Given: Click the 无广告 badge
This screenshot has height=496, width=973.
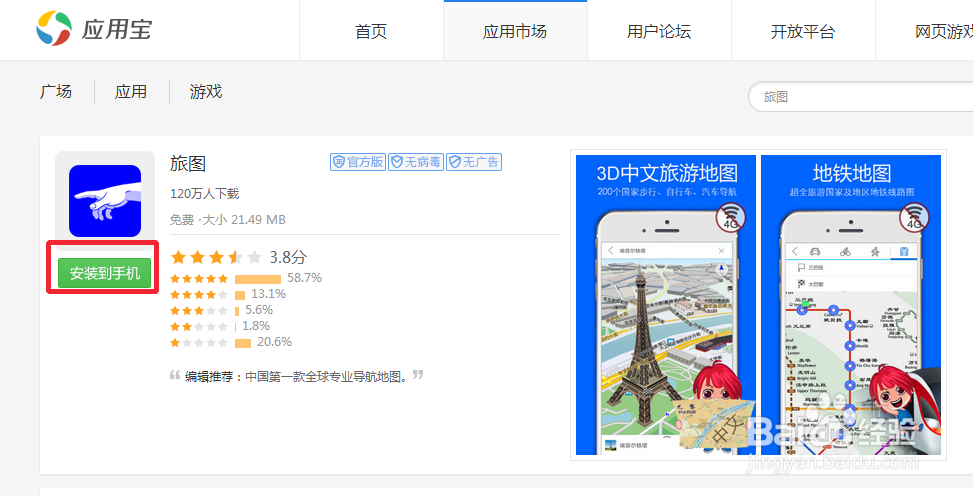Looking at the screenshot, I should (474, 162).
